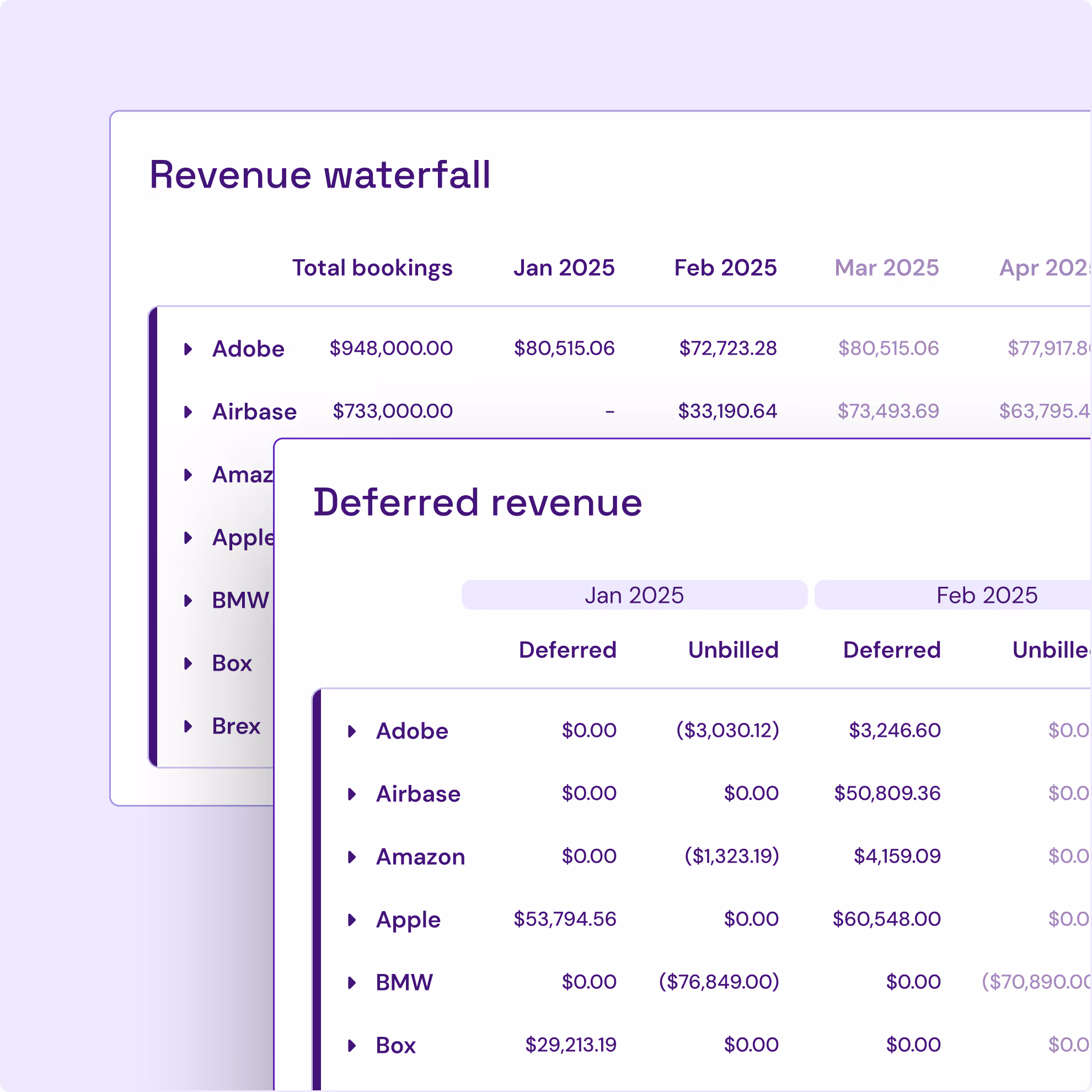Expand the Adobe row in Revenue waterfall
The height and width of the screenshot is (1092, 1092).
pyautogui.click(x=188, y=349)
